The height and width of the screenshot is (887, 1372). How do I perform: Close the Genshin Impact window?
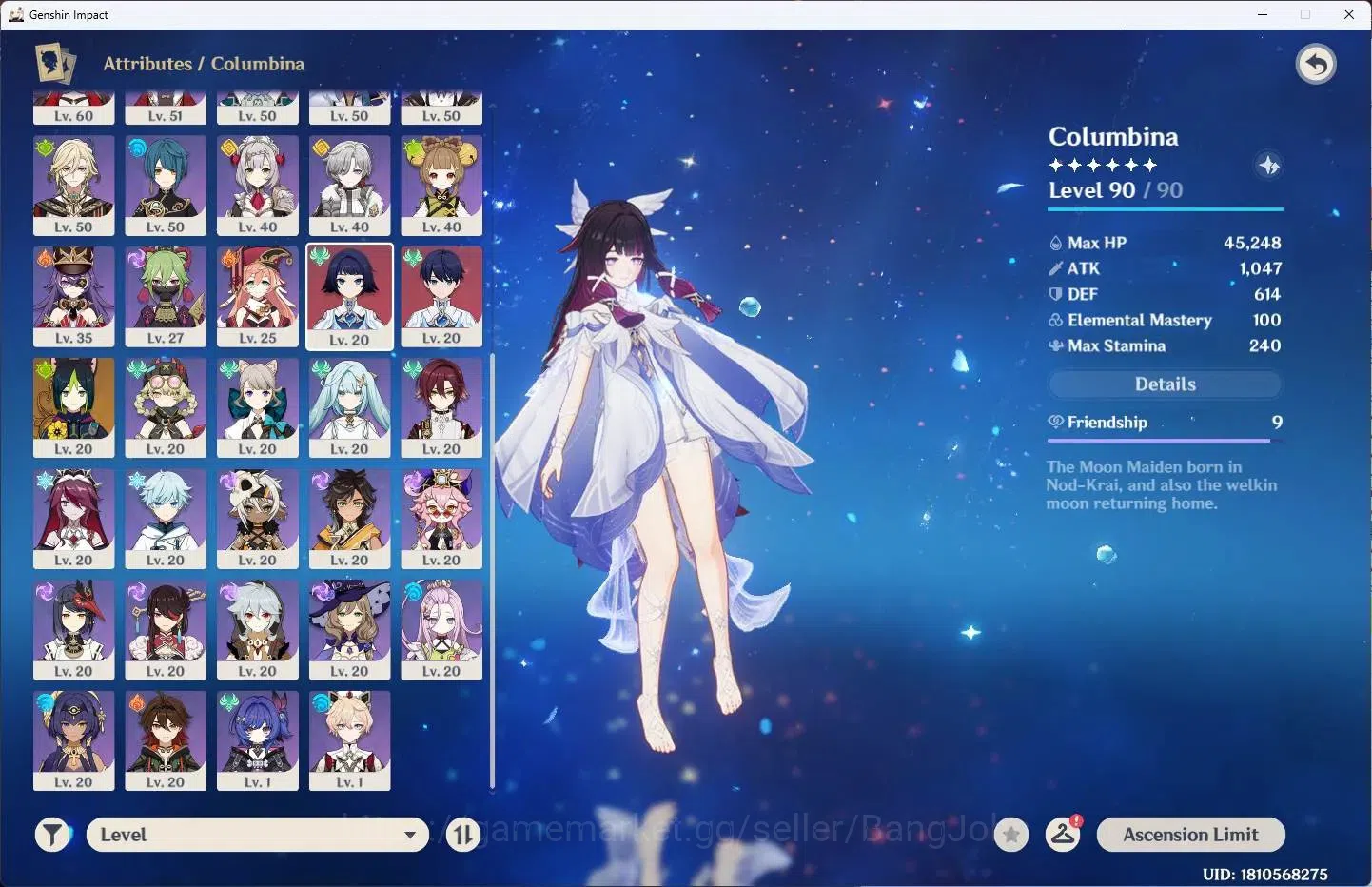point(1349,14)
